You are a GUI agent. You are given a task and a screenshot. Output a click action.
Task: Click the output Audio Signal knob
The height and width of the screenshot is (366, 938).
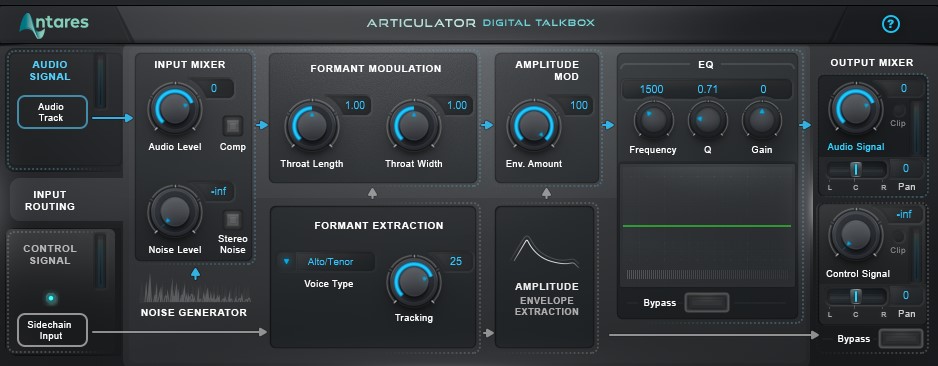click(855, 108)
